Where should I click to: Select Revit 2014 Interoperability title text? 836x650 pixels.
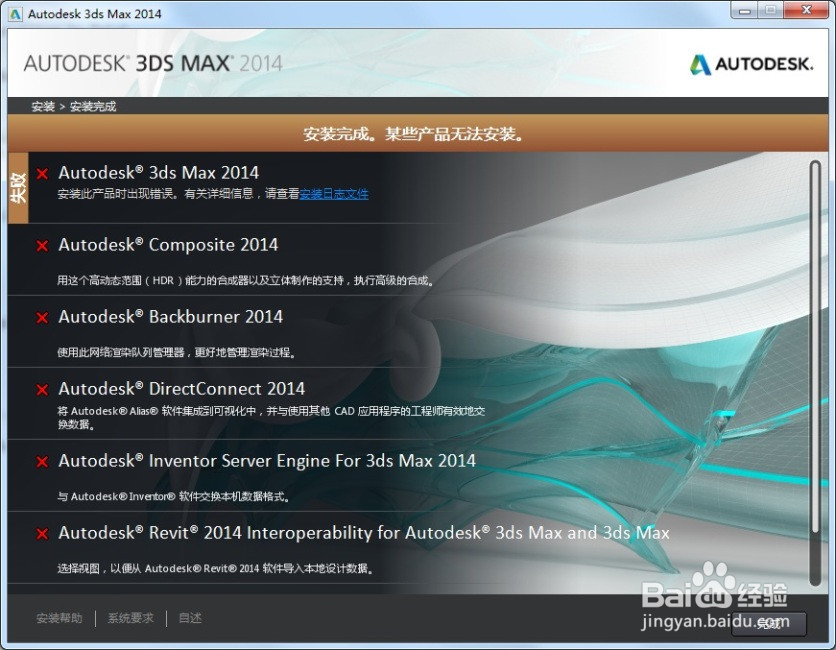364,533
